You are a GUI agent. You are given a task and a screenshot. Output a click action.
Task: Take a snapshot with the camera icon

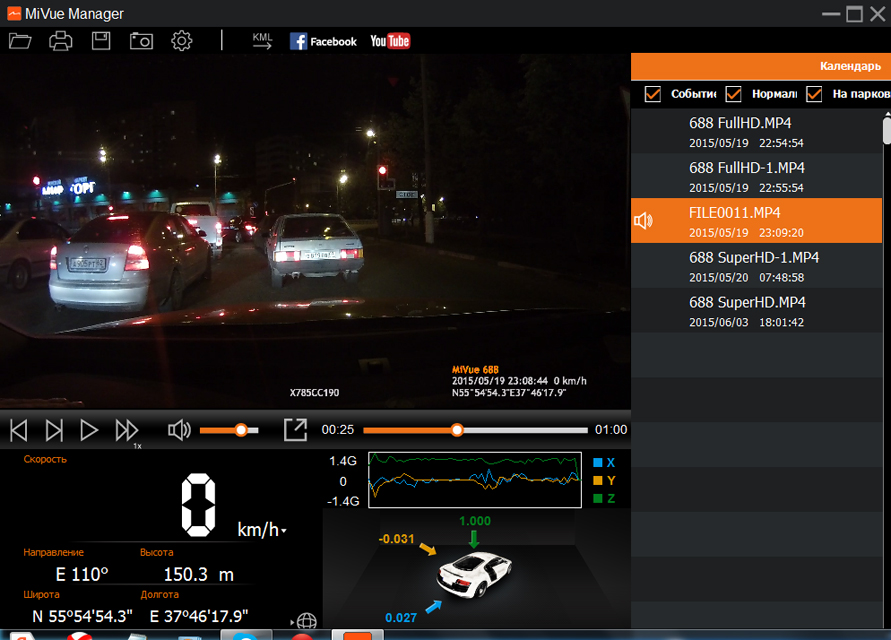(x=141, y=41)
